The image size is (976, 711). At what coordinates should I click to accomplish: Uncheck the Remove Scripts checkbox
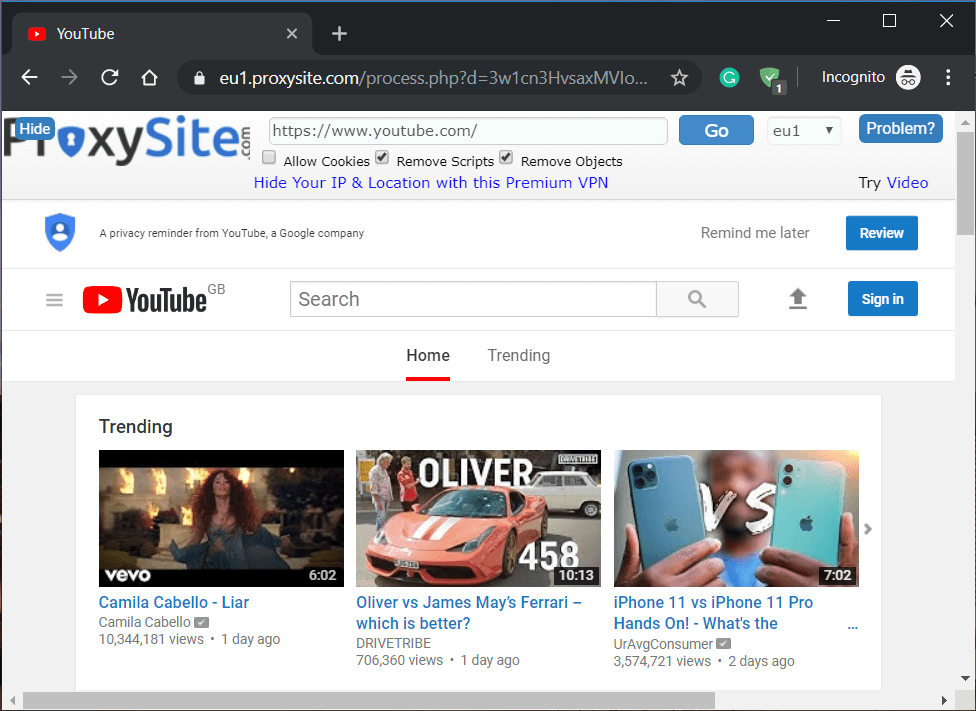tap(382, 158)
